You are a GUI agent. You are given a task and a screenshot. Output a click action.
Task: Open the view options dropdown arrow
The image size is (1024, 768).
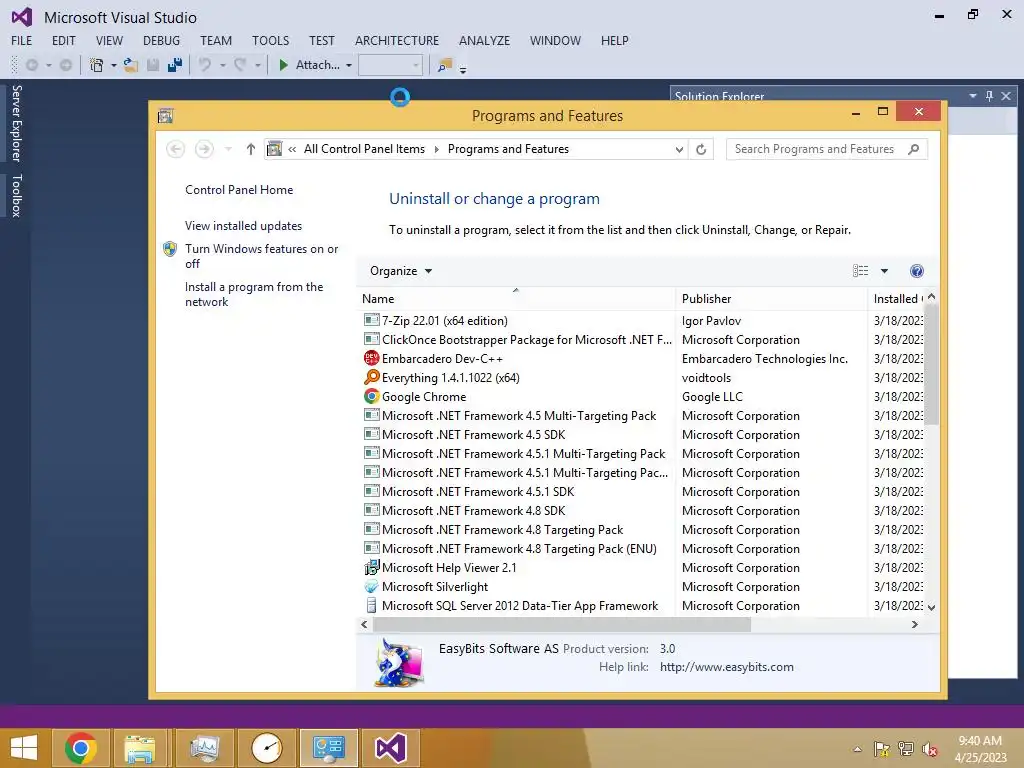coord(884,271)
